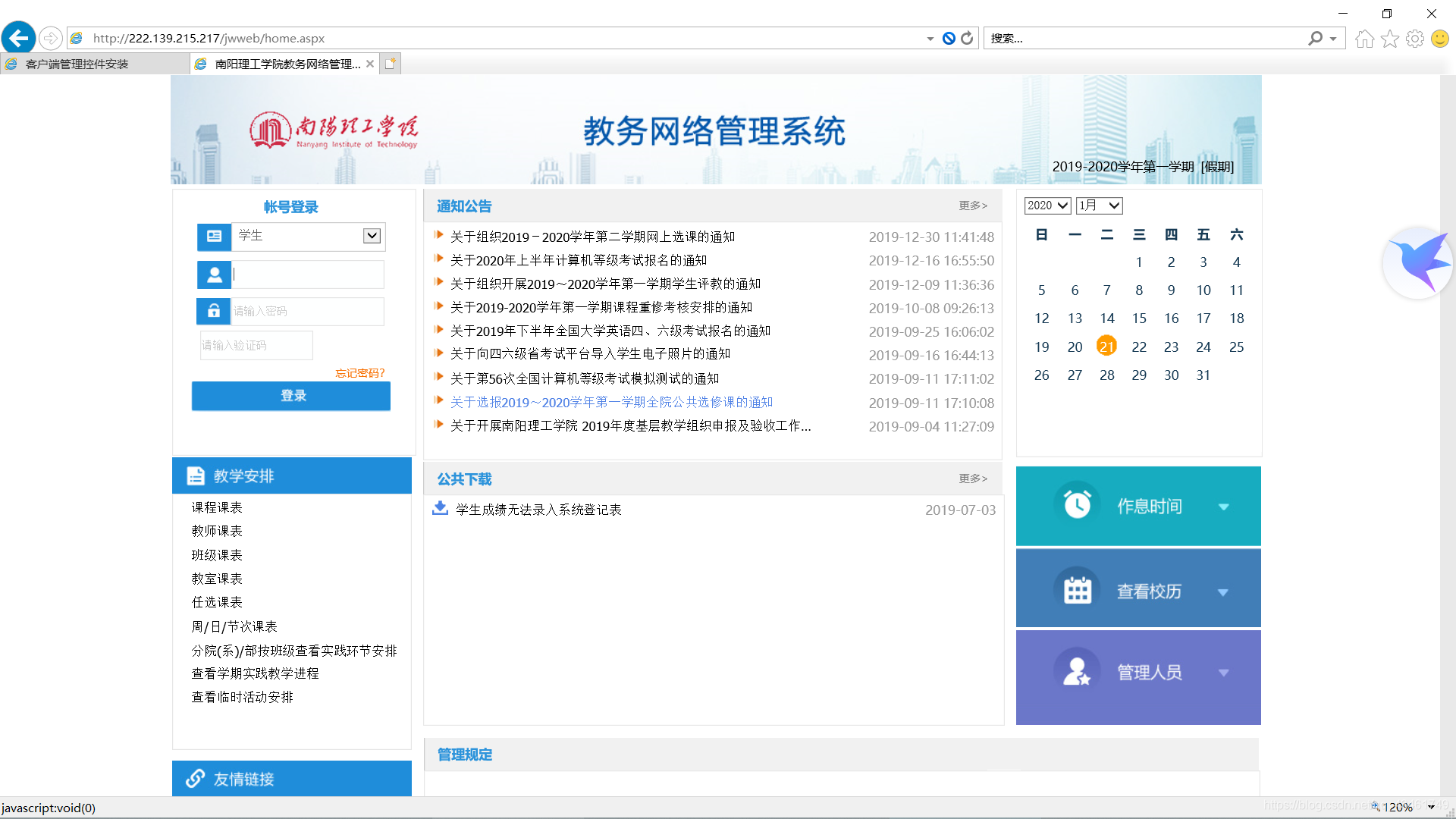The width and height of the screenshot is (1456, 819).
Task: Open 班级课表 in 教学安排
Action: (217, 555)
